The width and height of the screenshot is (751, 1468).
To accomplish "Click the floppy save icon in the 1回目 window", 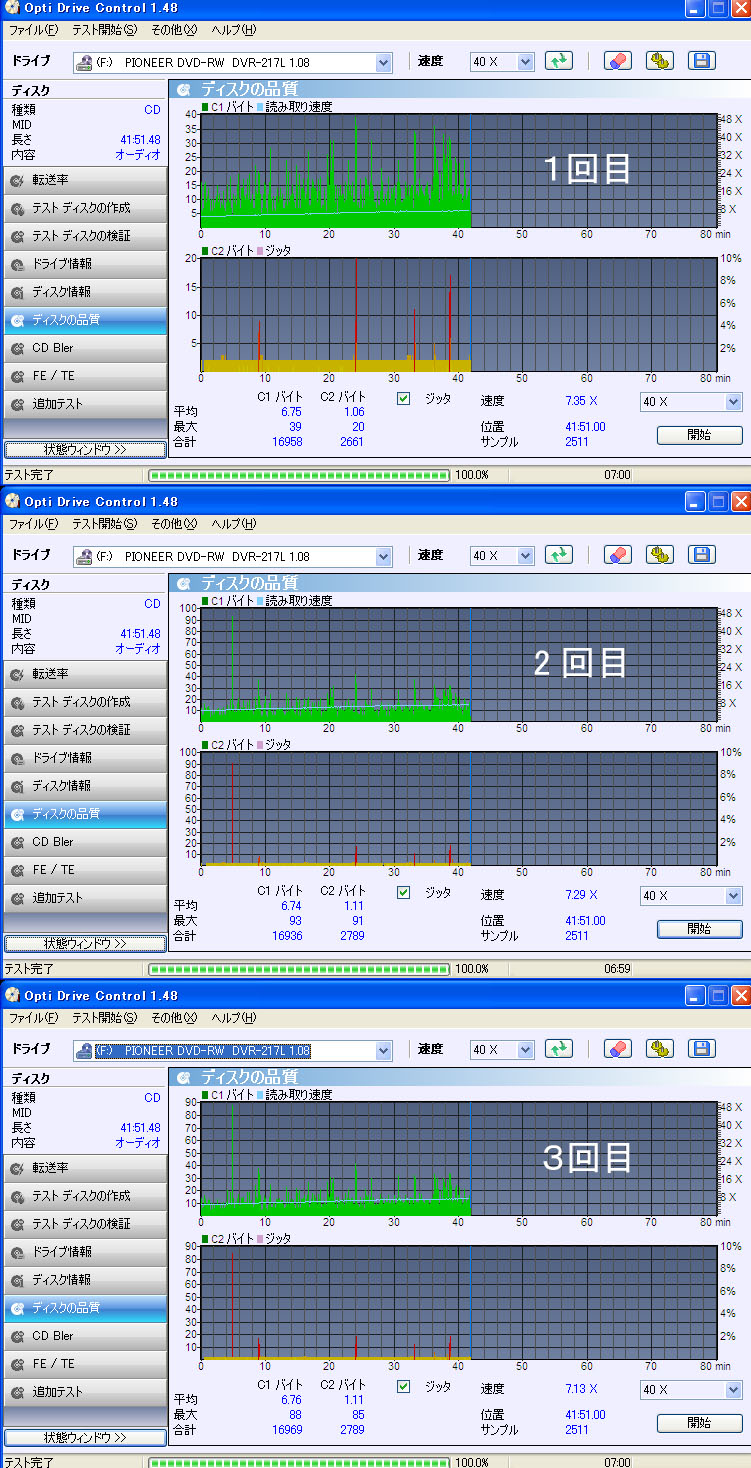I will [x=703, y=61].
